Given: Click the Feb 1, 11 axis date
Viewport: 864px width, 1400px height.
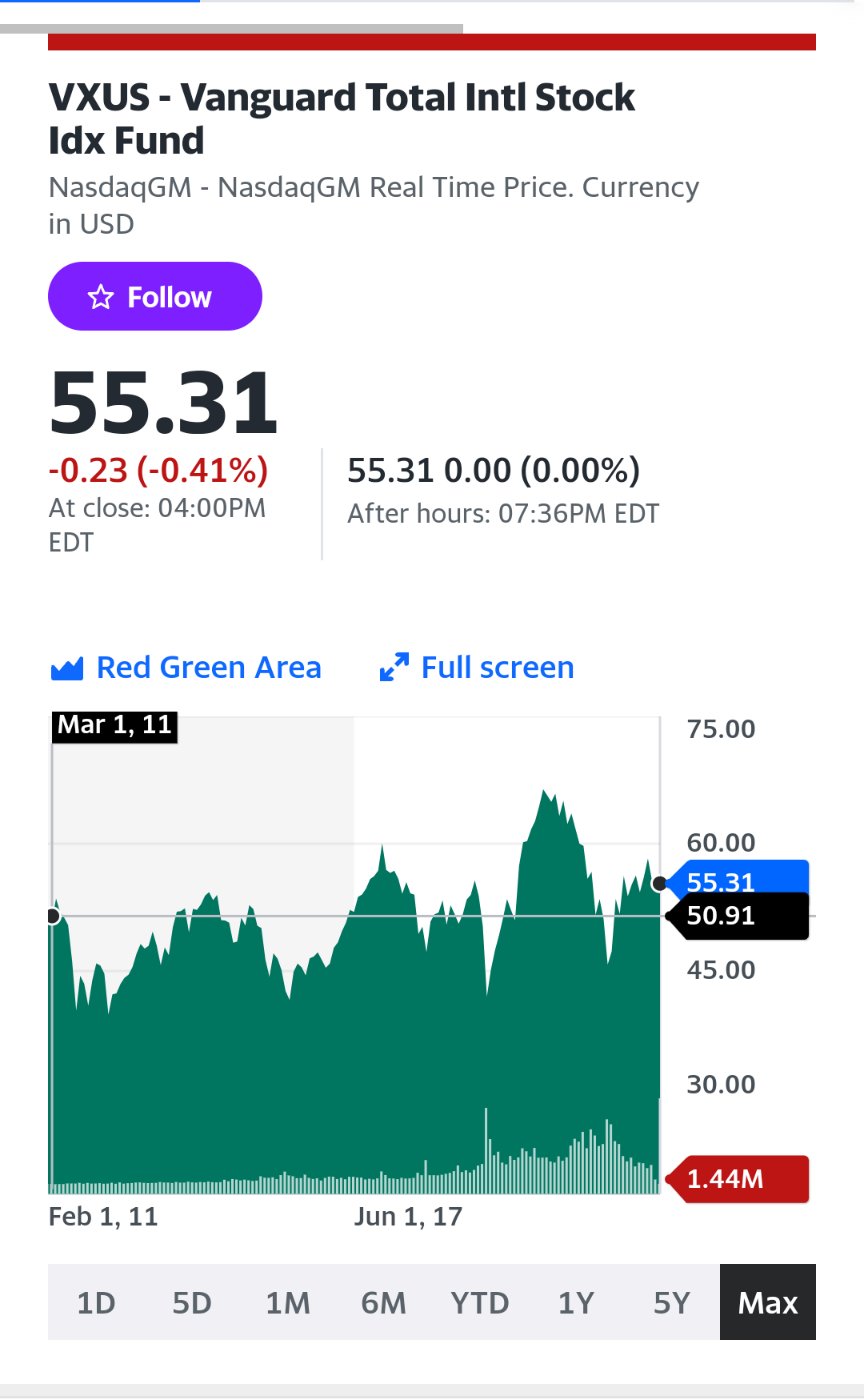Looking at the screenshot, I should [x=103, y=1217].
